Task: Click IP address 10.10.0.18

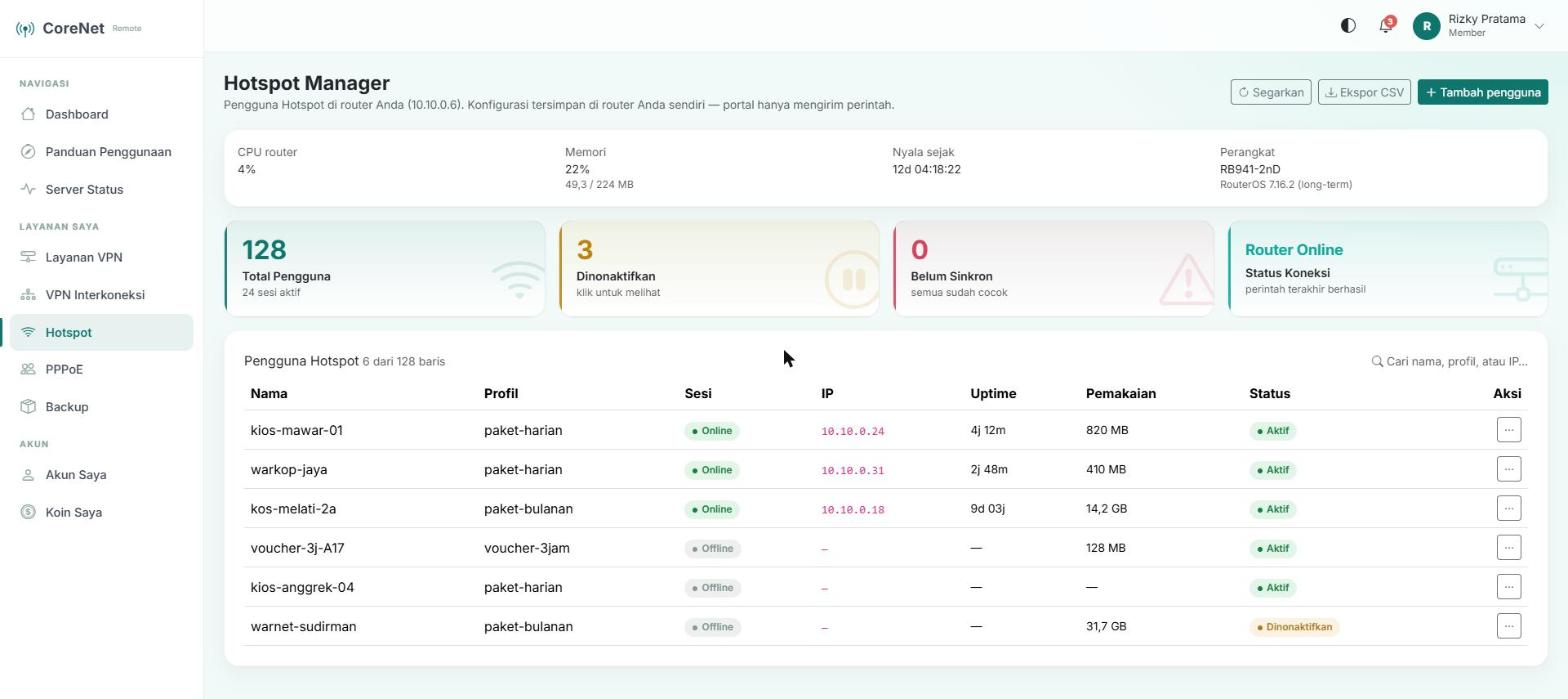Action: point(852,510)
